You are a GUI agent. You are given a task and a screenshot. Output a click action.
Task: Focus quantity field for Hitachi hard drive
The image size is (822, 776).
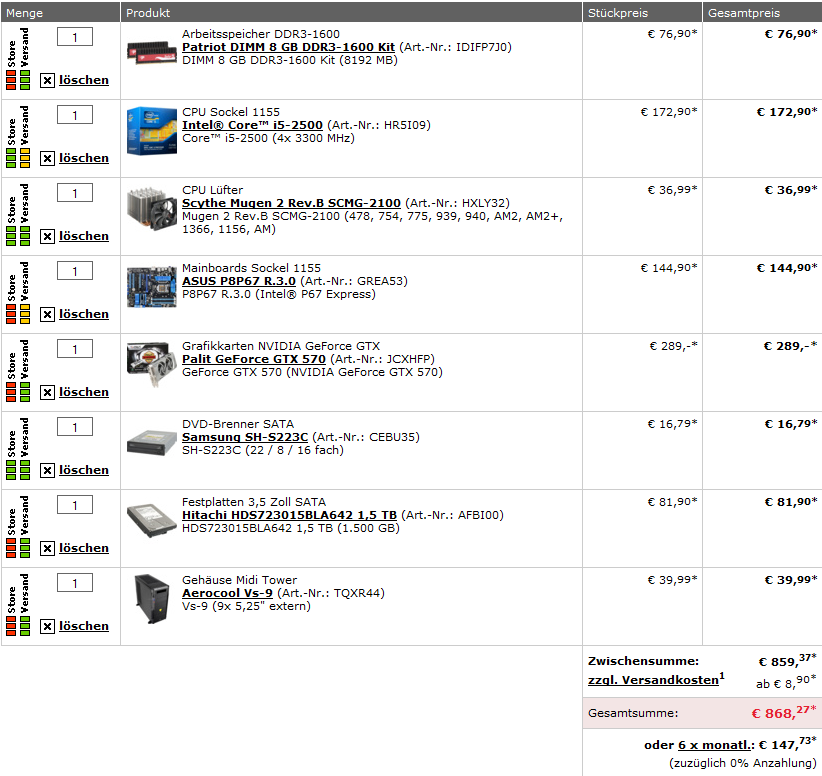point(75,505)
